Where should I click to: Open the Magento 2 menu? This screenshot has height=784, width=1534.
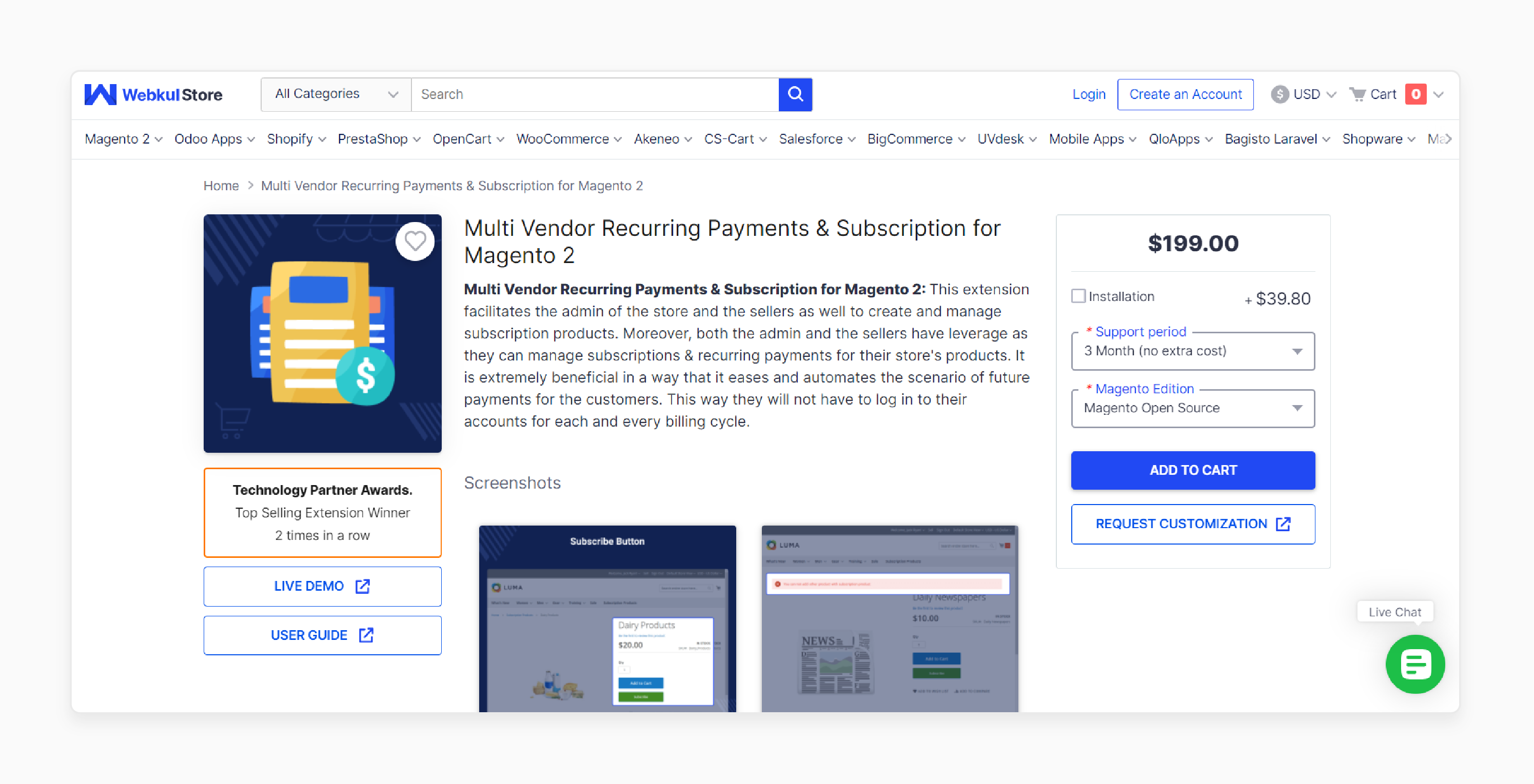tap(123, 139)
